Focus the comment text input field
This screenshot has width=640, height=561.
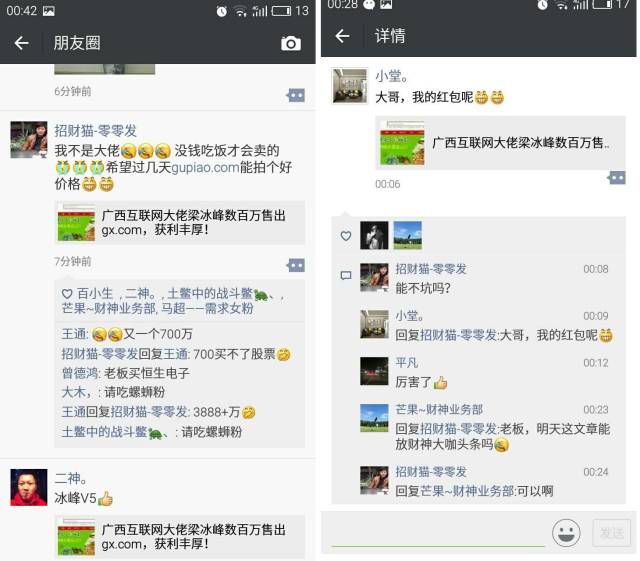tap(438, 533)
